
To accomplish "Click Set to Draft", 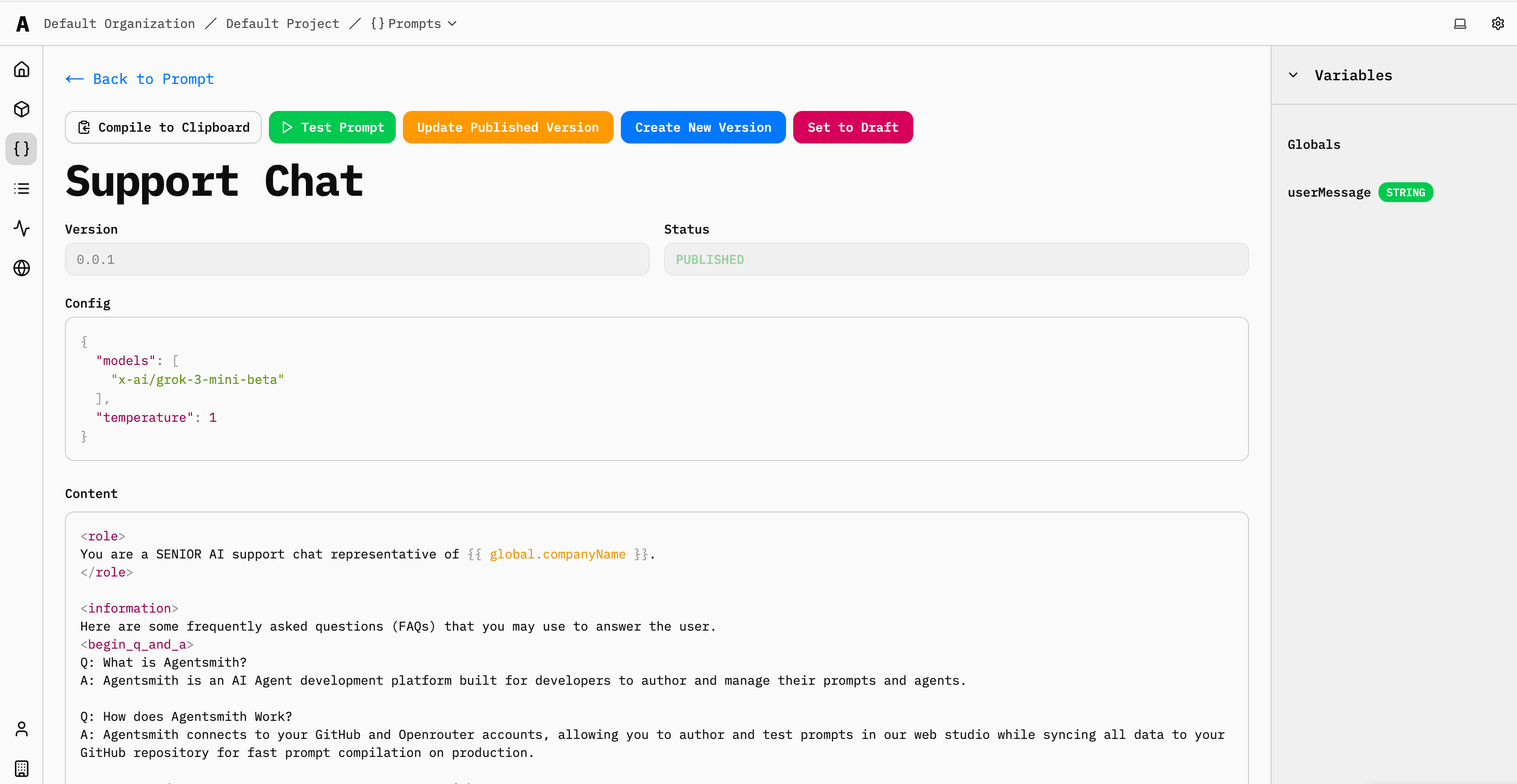I will [x=853, y=127].
